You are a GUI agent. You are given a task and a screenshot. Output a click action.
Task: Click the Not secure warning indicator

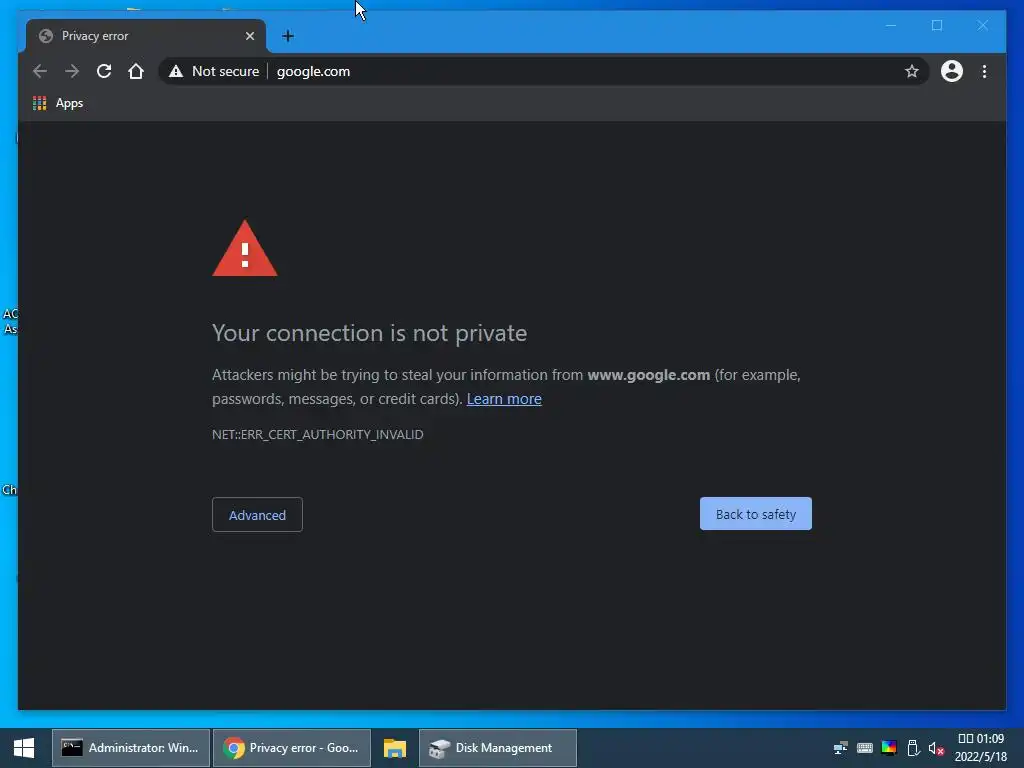tap(214, 71)
